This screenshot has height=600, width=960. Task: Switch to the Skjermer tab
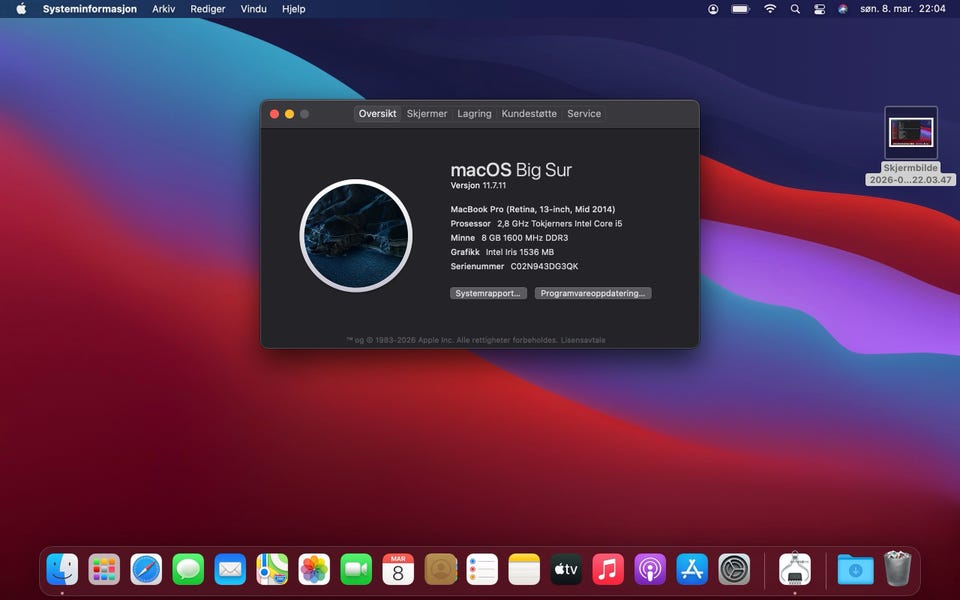pos(427,114)
